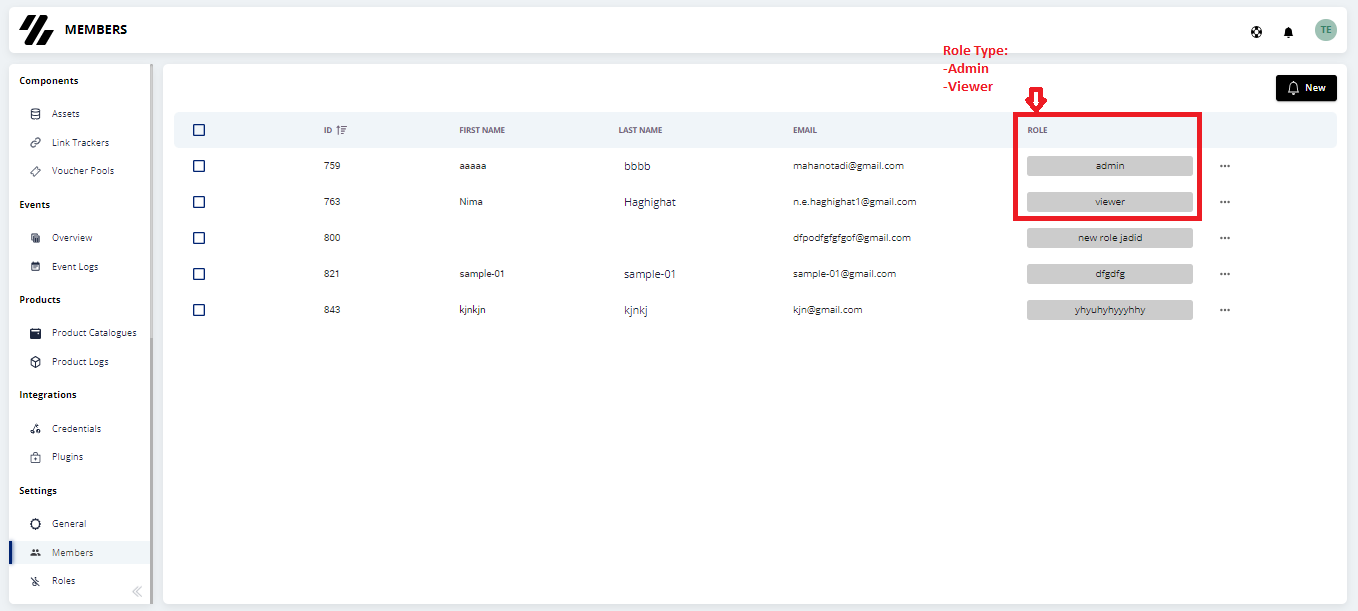
Task: Sort by ID using sort icon
Action: (x=342, y=130)
